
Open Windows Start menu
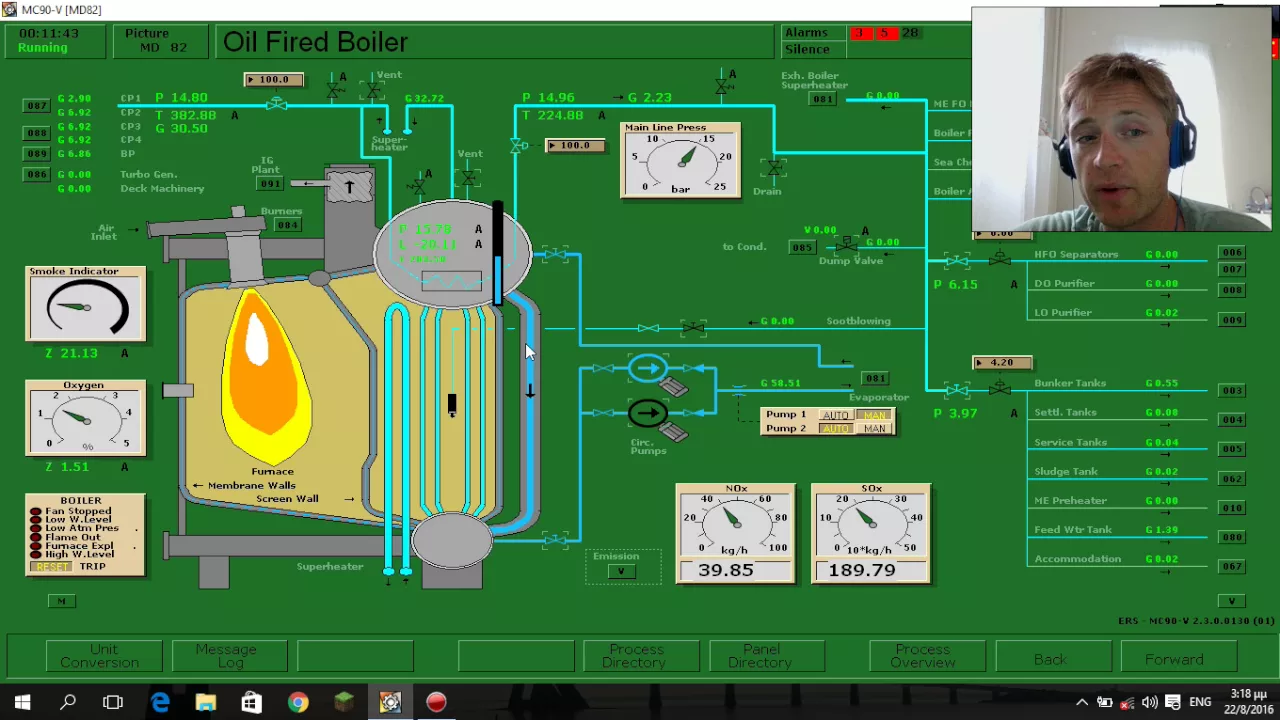click(x=22, y=702)
